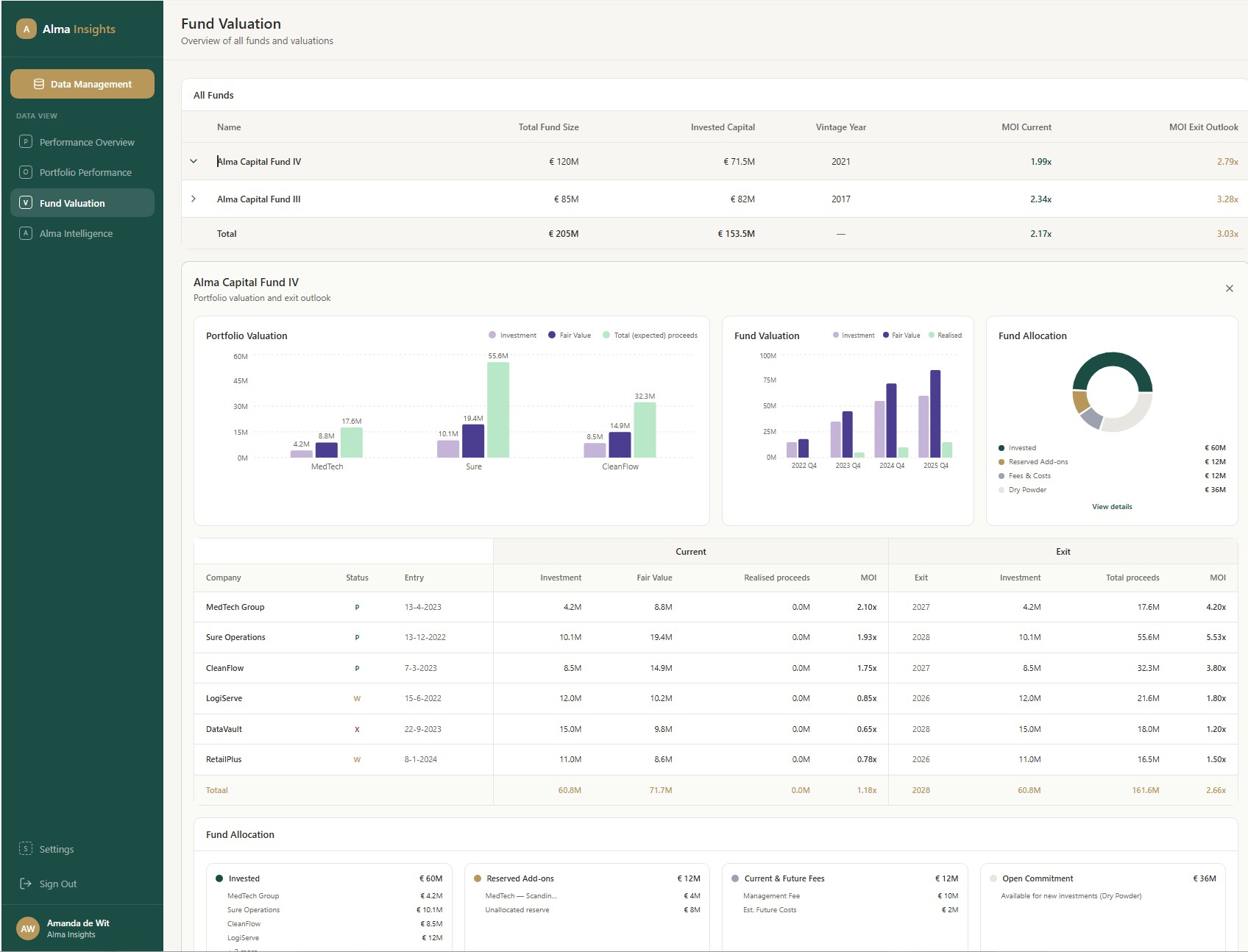Click the Totaal row label
1248x952 pixels.
coord(216,790)
